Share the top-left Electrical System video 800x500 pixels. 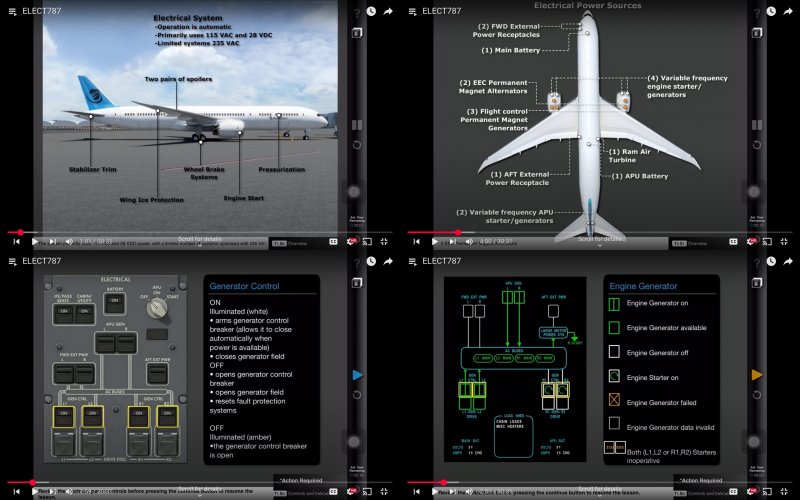point(387,11)
